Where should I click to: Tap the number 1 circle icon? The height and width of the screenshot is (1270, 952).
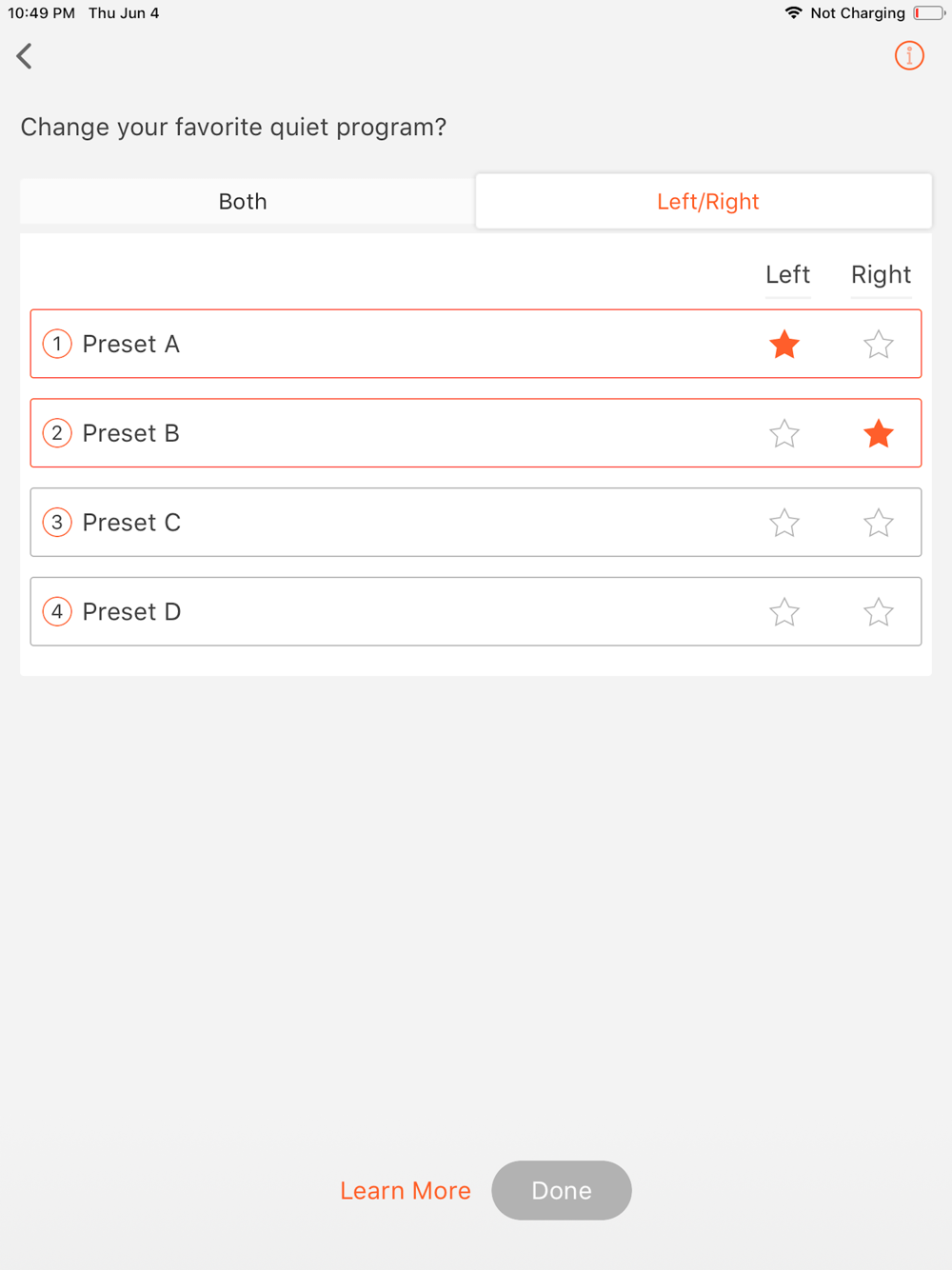tap(57, 344)
